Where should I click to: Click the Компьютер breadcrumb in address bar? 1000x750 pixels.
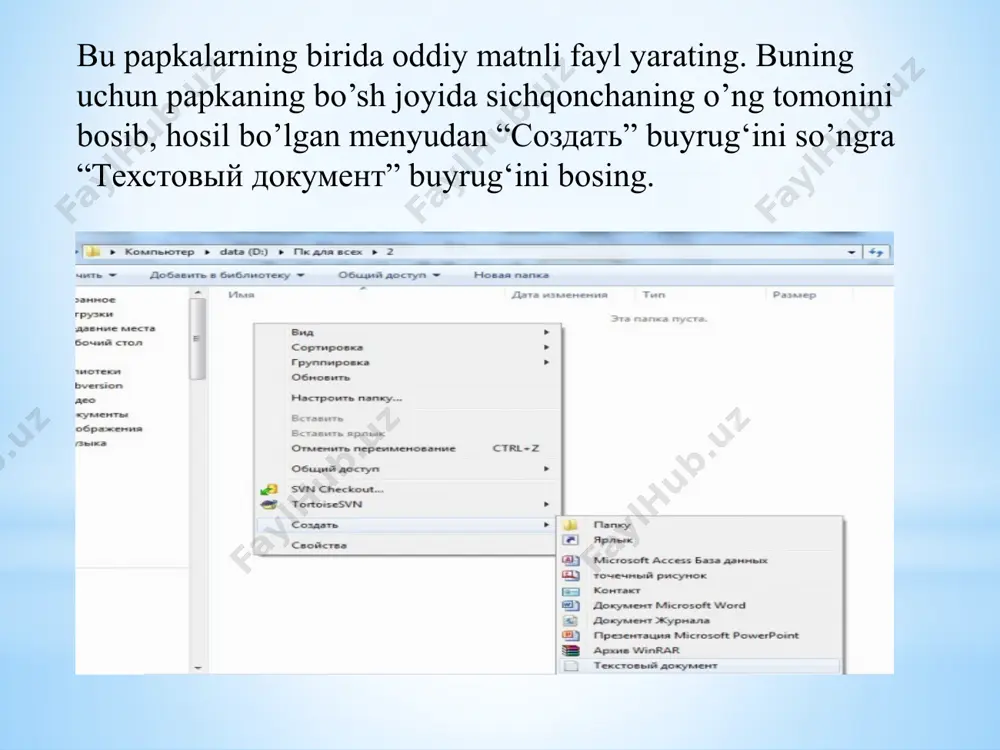(x=159, y=252)
